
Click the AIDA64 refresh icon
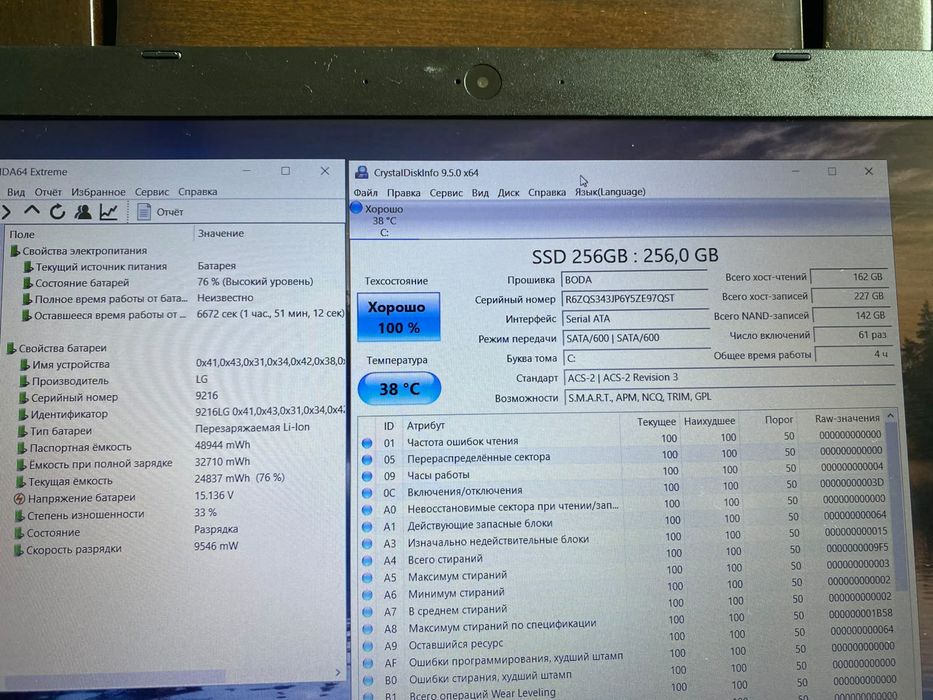pos(57,211)
